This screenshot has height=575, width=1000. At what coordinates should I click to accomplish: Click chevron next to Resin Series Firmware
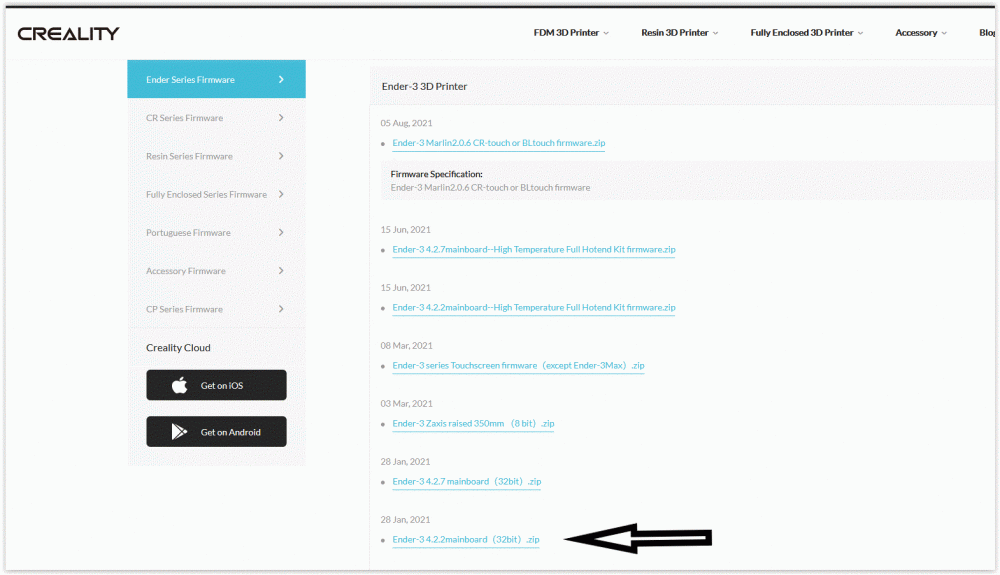coord(281,156)
